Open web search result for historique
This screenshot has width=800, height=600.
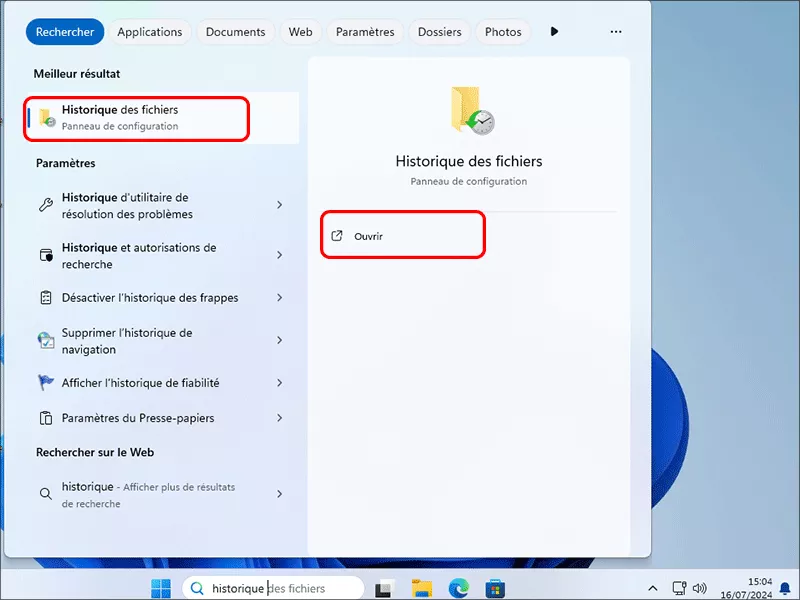click(x=150, y=495)
